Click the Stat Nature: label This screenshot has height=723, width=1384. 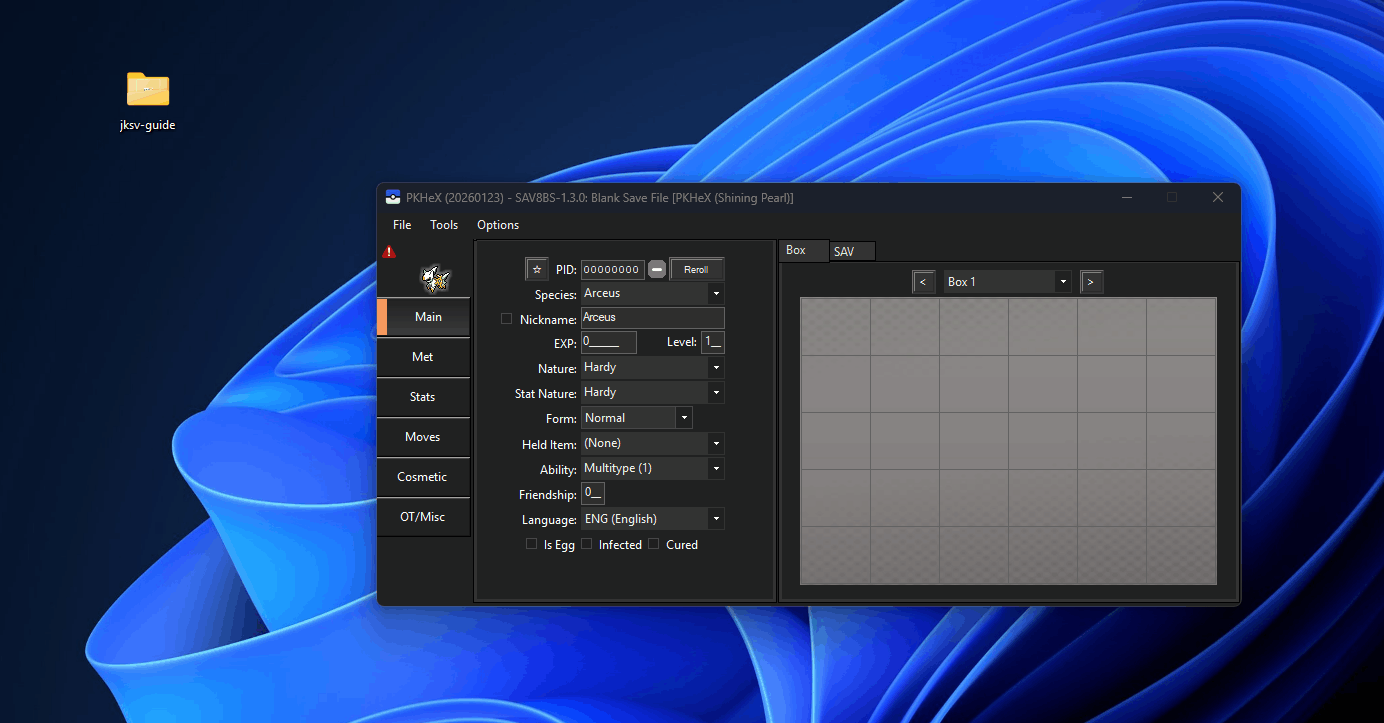coord(545,394)
